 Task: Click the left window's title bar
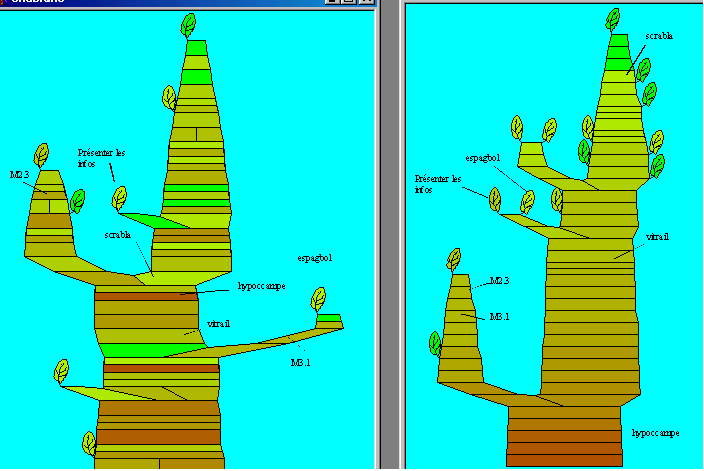click(150, 3)
